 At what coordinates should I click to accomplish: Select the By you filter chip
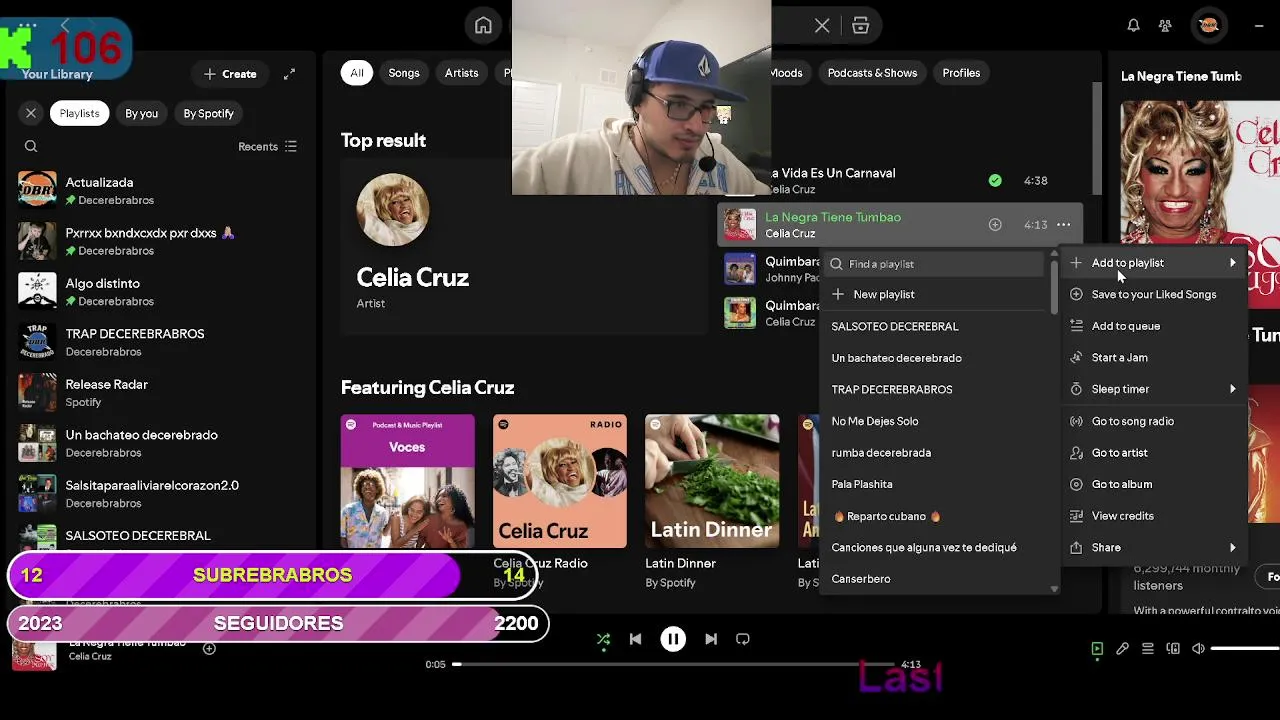[x=141, y=113]
